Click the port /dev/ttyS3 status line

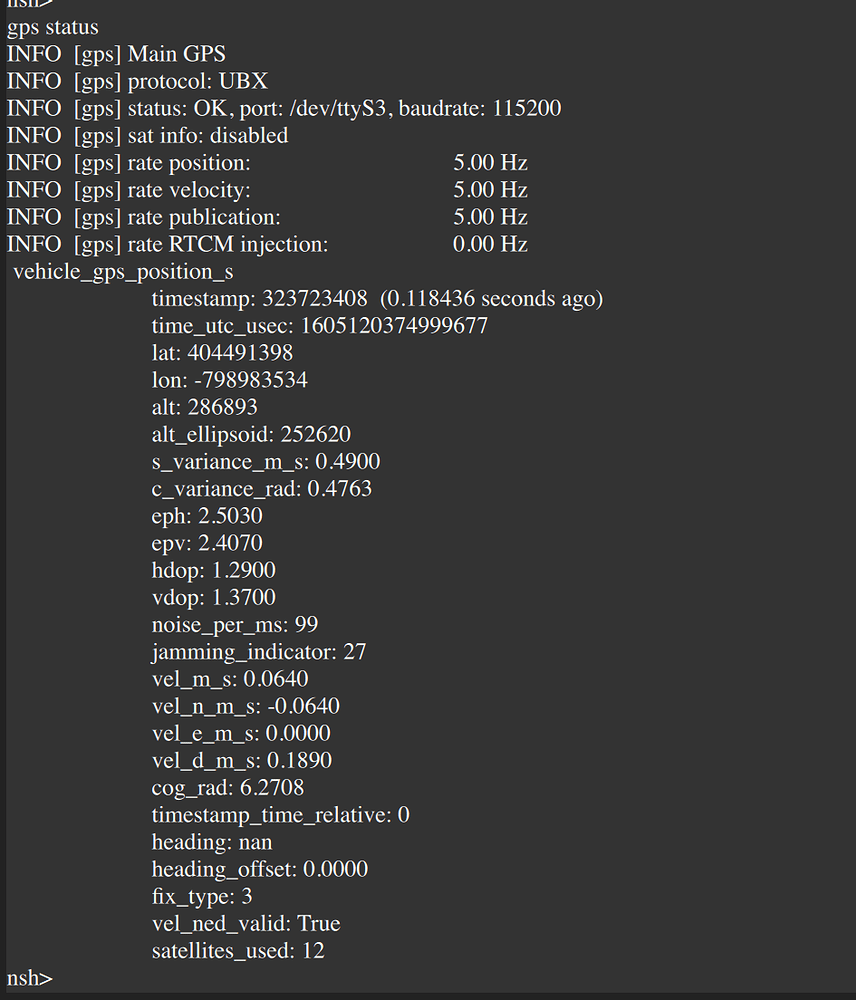tap(284, 108)
